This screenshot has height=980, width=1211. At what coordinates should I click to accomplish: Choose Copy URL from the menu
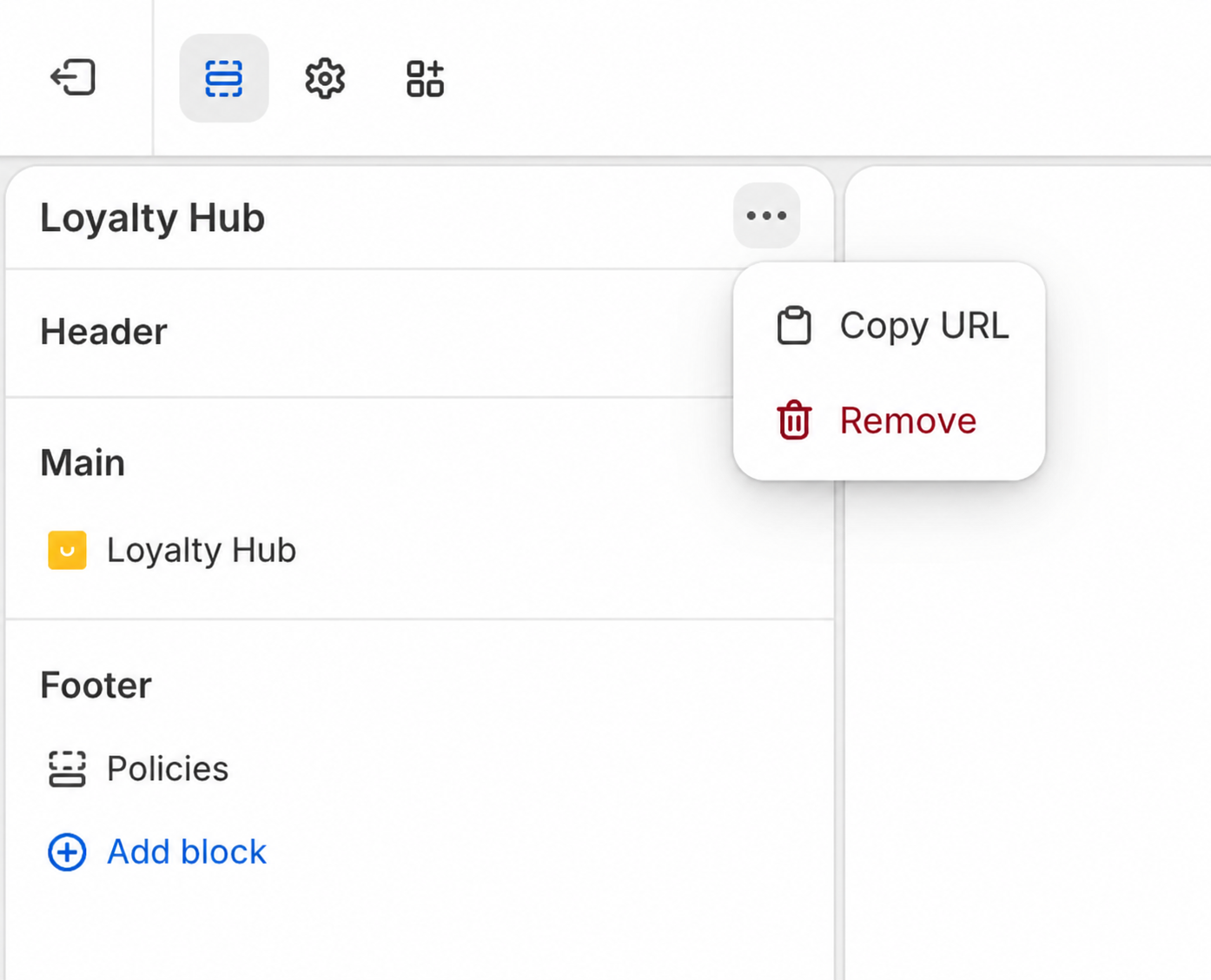pos(890,326)
